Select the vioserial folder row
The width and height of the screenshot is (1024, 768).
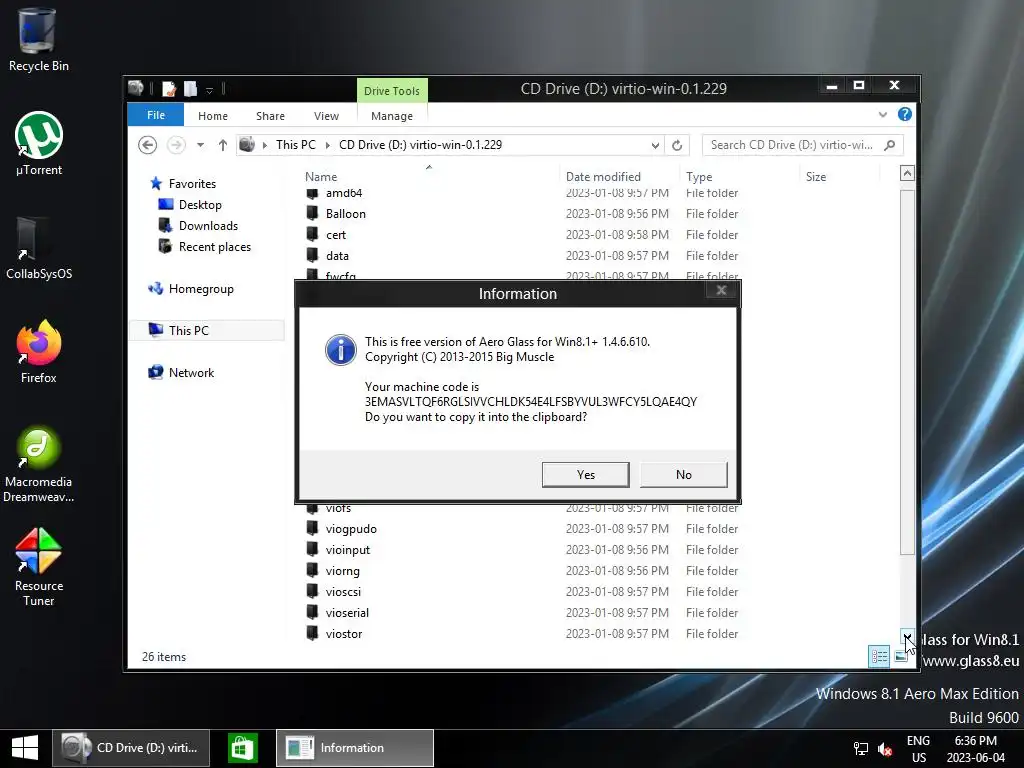[x=522, y=613]
